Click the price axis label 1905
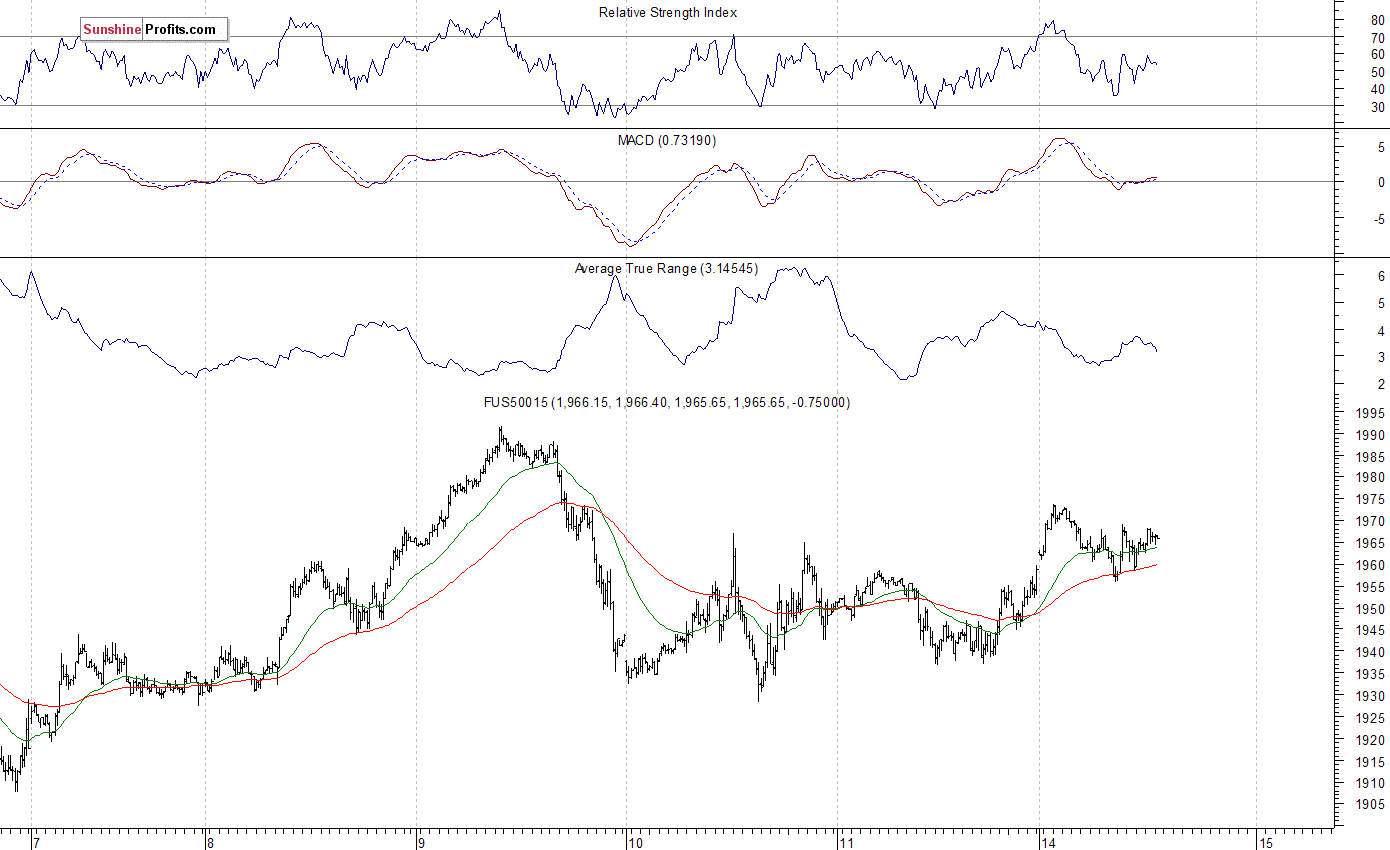Image resolution: width=1390 pixels, height=850 pixels. pyautogui.click(x=1372, y=805)
